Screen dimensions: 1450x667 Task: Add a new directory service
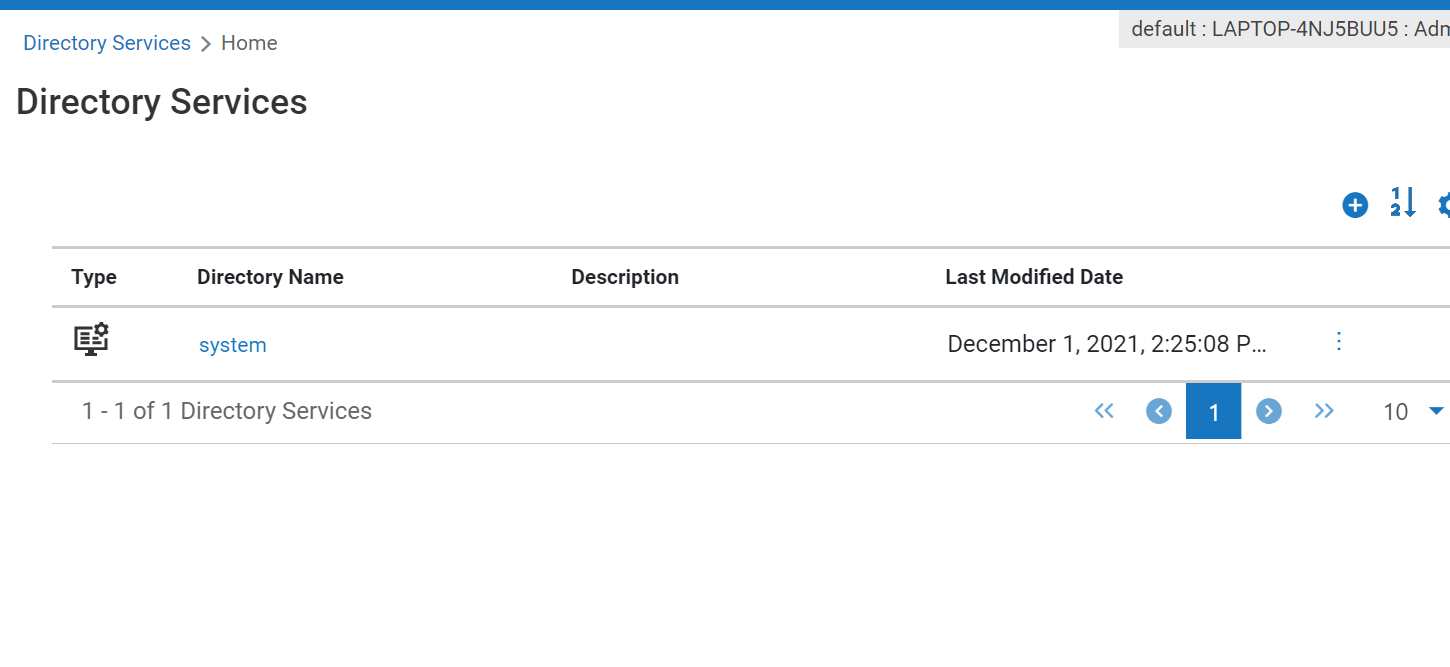(1355, 205)
